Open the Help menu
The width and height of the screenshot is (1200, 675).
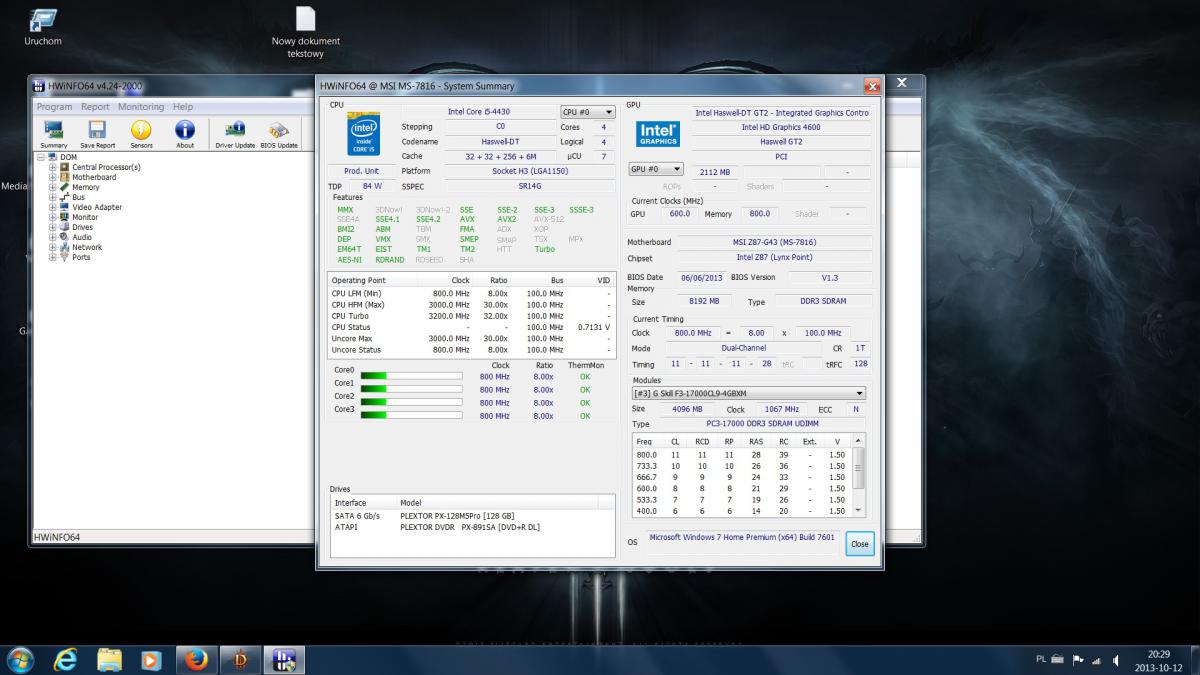[182, 107]
